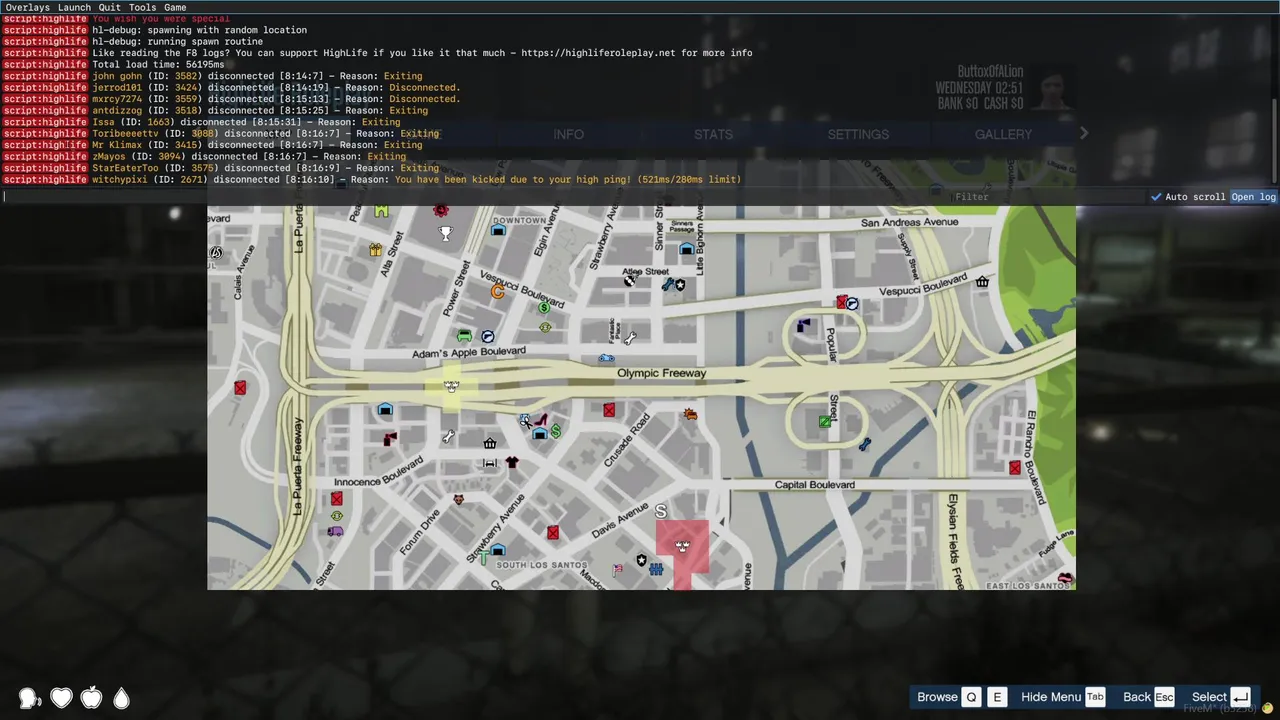Select the orange car blip near Crusade Road
Viewport: 1280px width, 720px height.
pos(689,413)
